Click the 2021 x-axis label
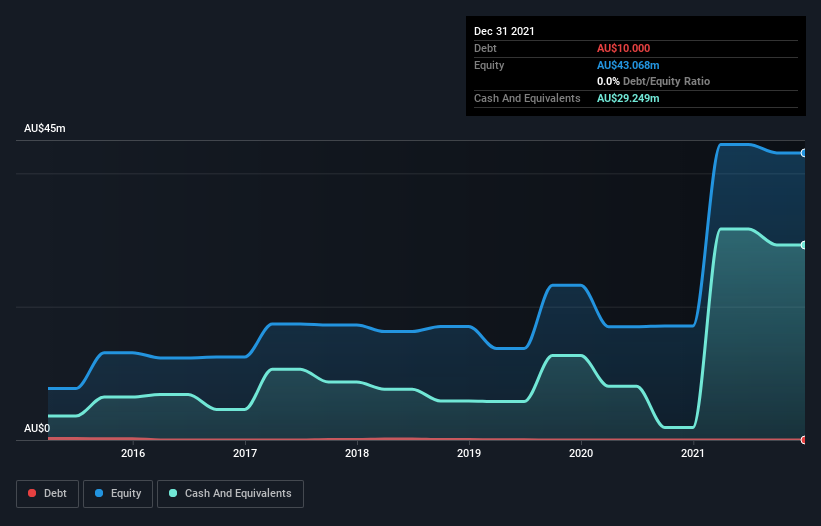 coord(693,453)
